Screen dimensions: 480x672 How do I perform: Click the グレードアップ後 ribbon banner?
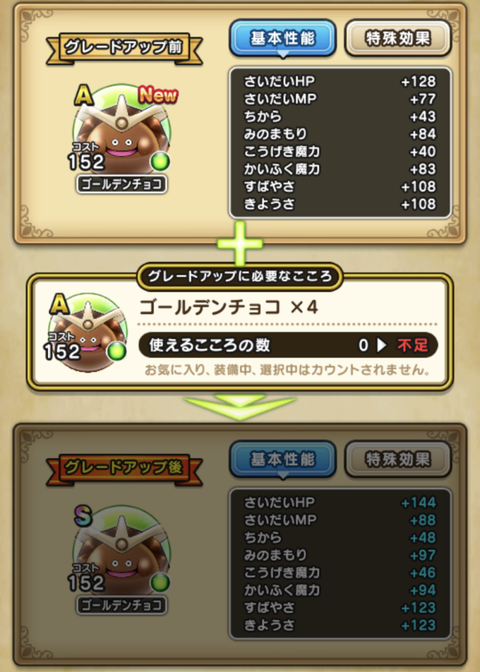click(124, 468)
